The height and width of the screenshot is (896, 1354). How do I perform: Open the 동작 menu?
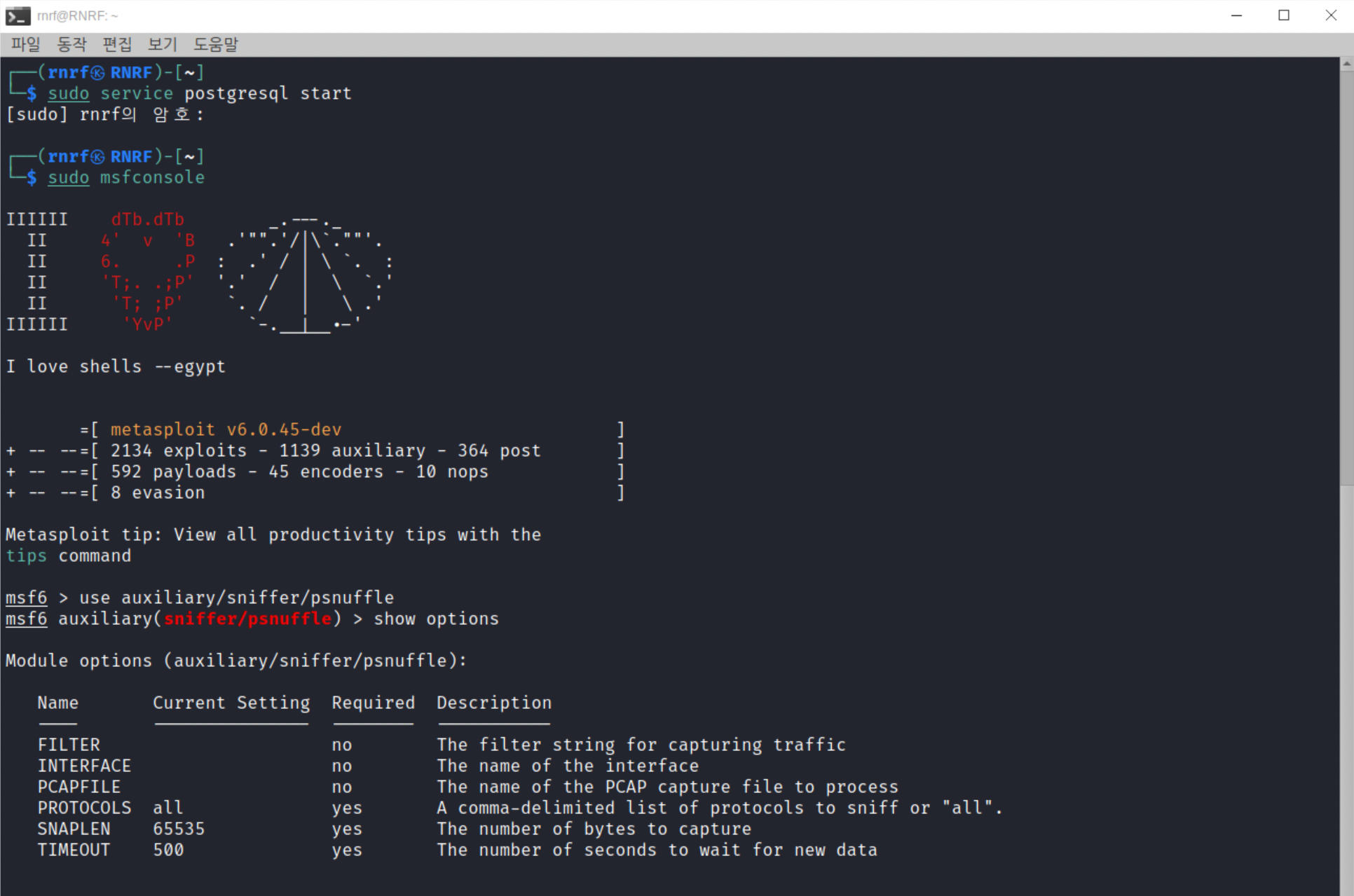71,44
